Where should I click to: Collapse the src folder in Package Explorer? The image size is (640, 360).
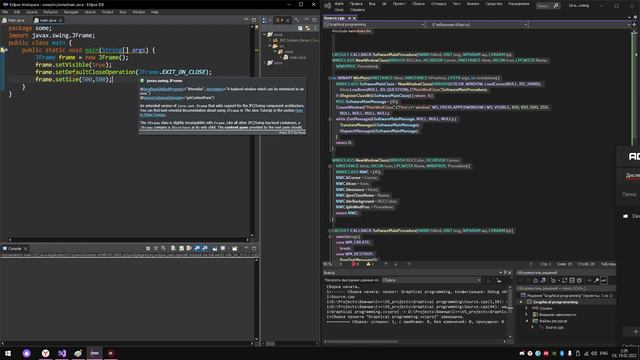[x=270, y=46]
